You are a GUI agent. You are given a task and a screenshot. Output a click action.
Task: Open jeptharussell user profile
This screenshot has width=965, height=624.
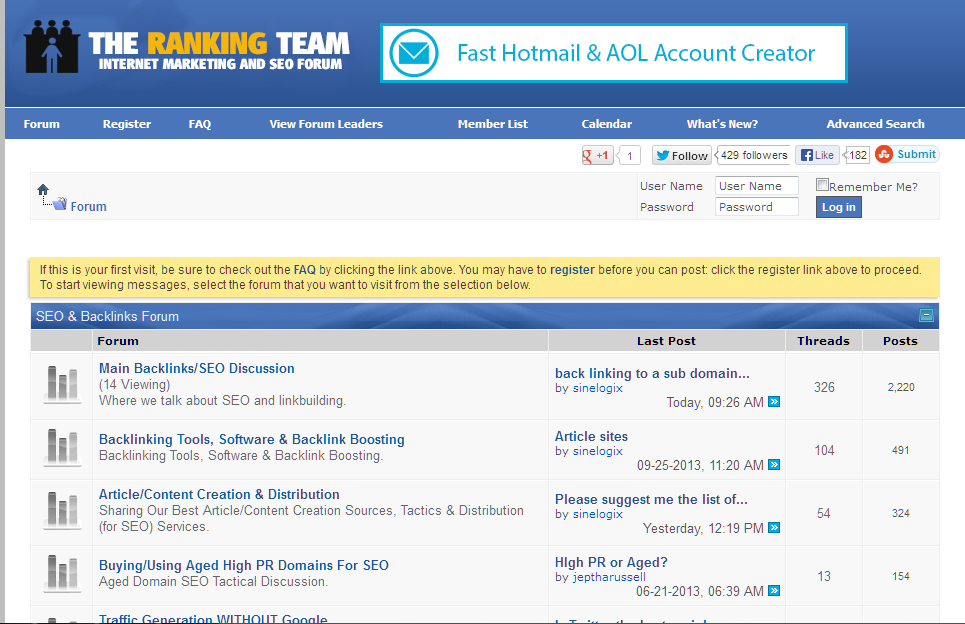tap(609, 577)
